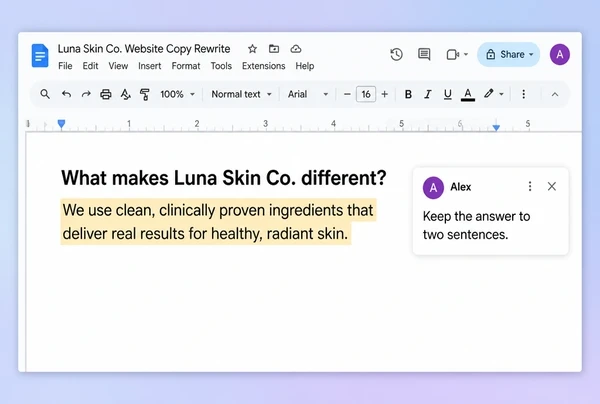The image size is (600, 404).
Task: Star the document
Action: [252, 49]
